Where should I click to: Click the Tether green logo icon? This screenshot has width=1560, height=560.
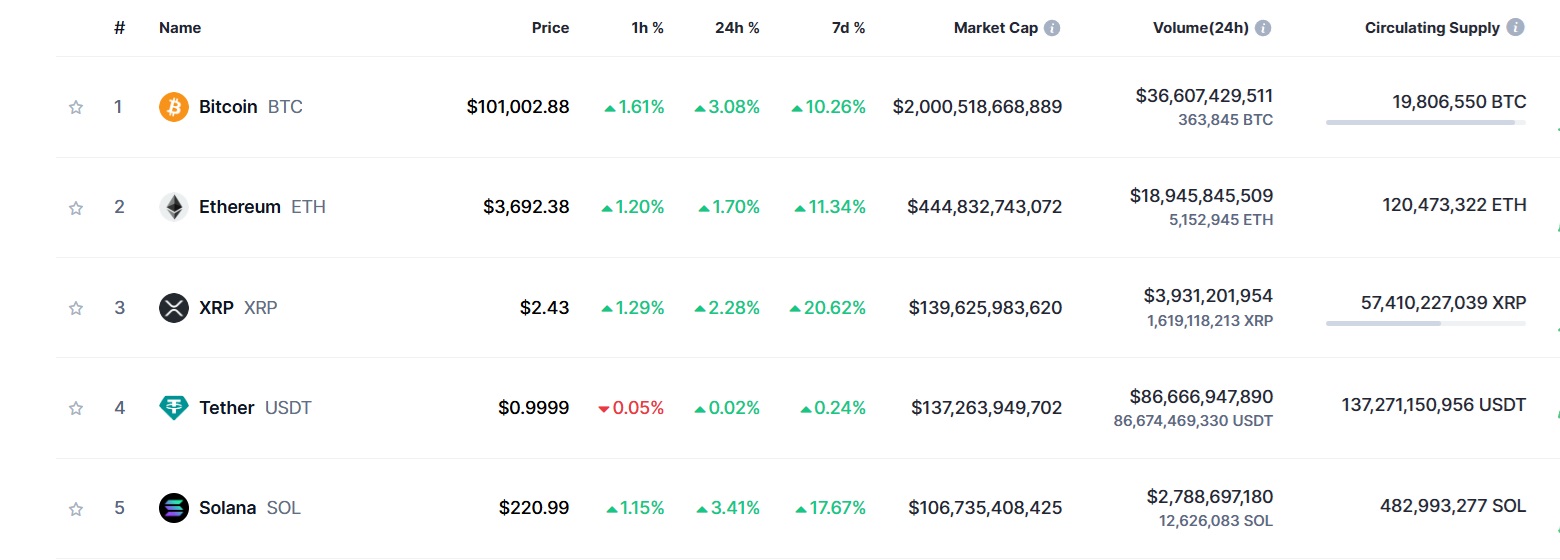(174, 408)
